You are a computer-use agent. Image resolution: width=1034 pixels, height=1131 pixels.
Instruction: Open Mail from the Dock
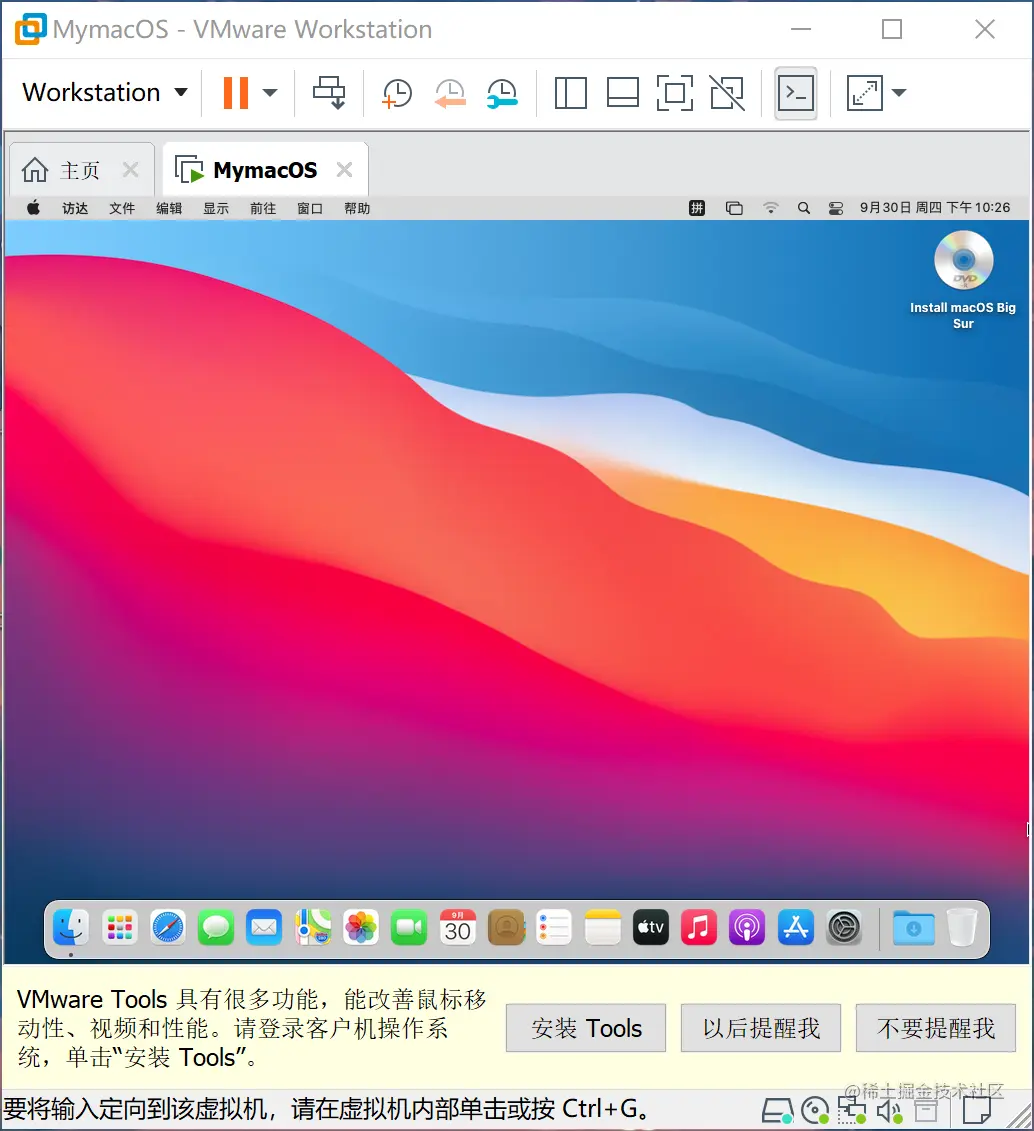264,928
